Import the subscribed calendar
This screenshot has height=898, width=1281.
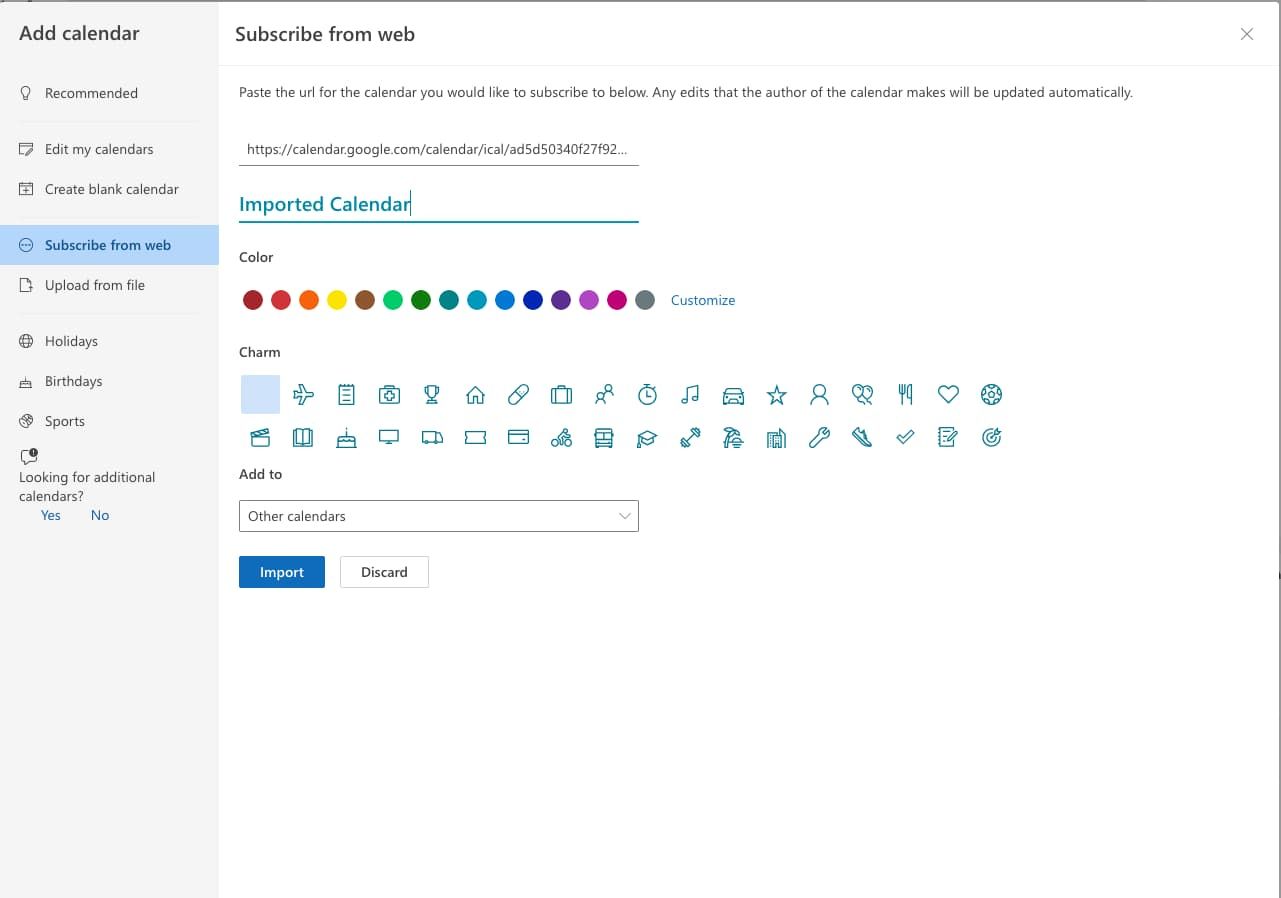(281, 571)
